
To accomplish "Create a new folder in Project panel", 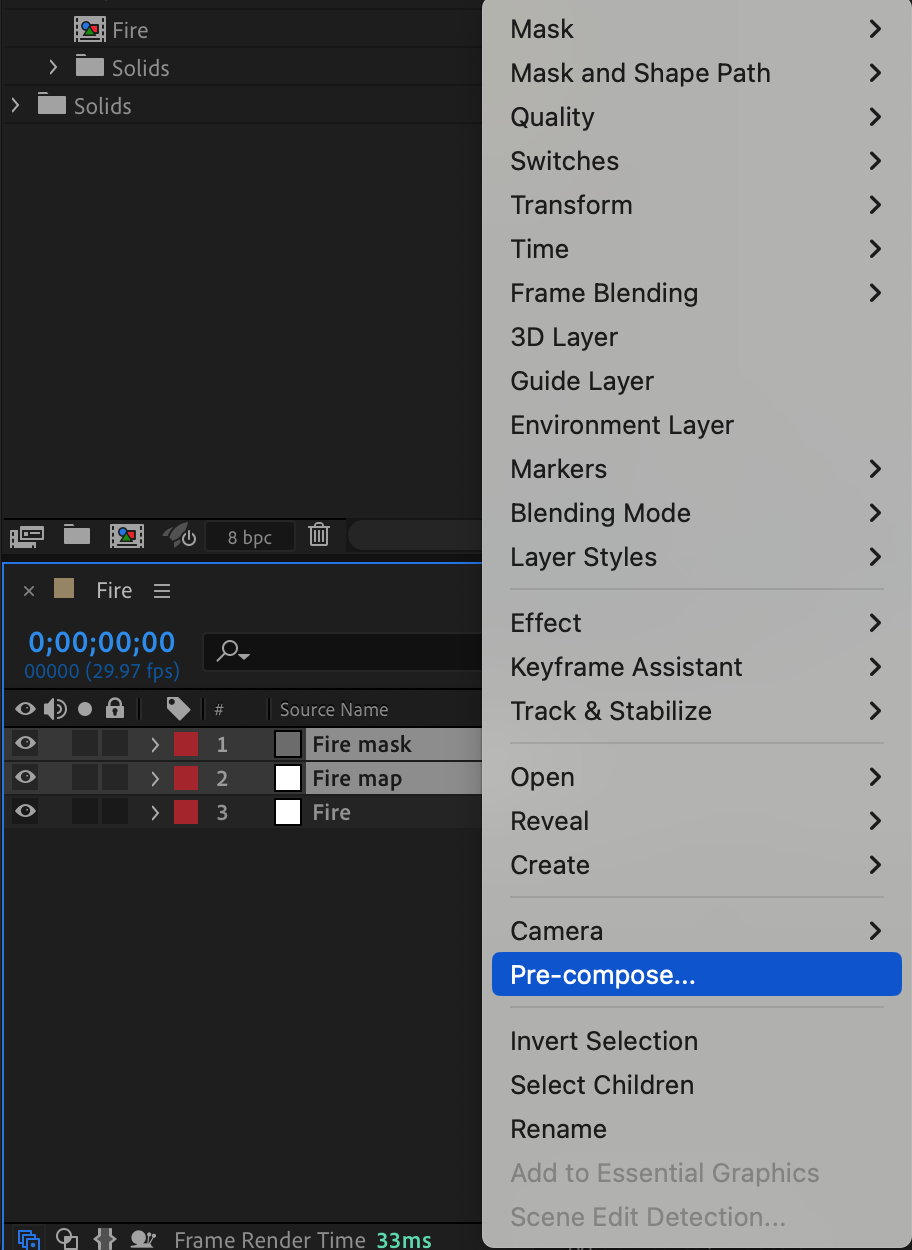I will click(x=77, y=536).
